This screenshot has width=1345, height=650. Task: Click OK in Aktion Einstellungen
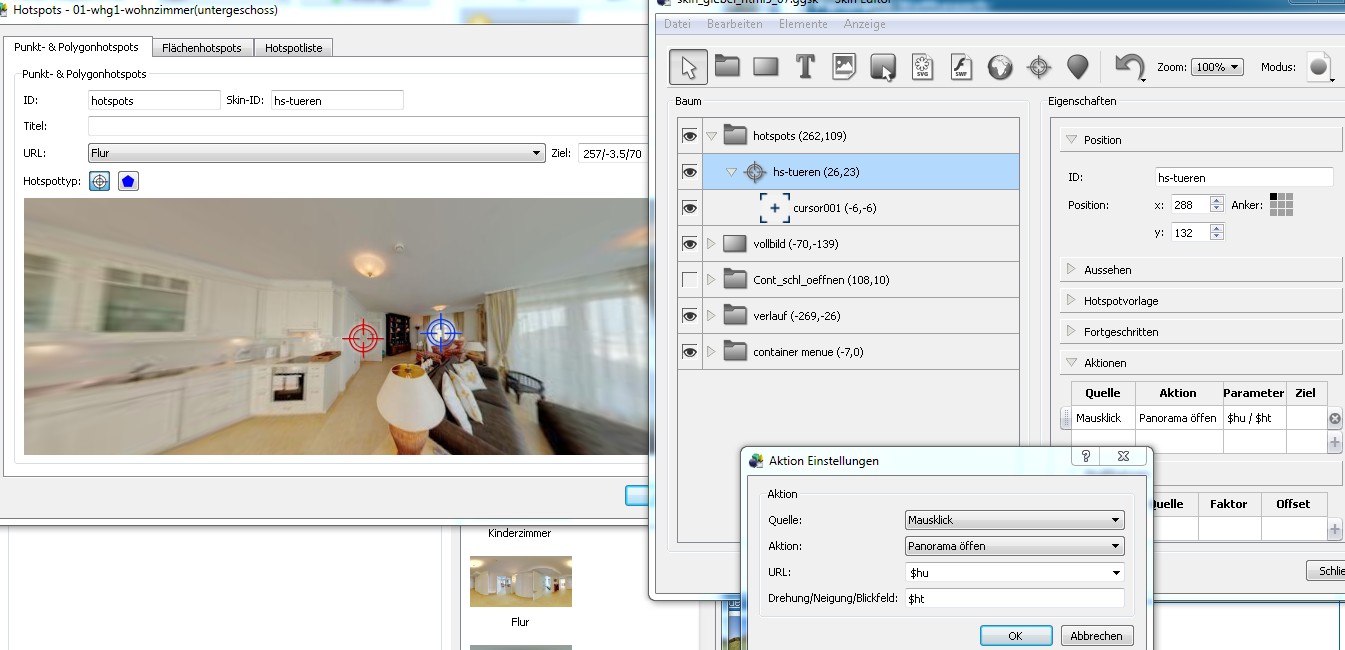[x=1015, y=635]
